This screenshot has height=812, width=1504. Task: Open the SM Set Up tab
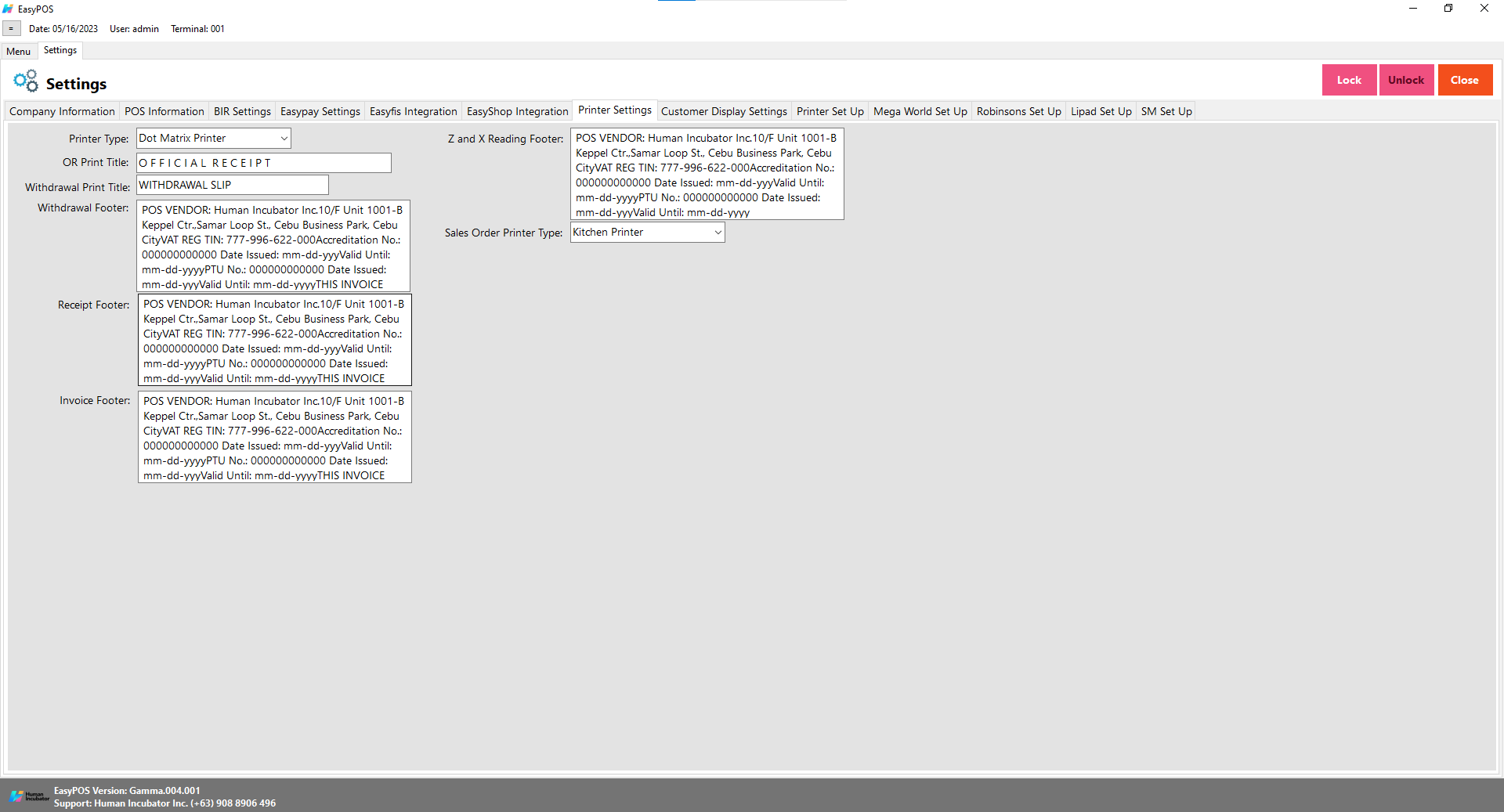click(1166, 111)
